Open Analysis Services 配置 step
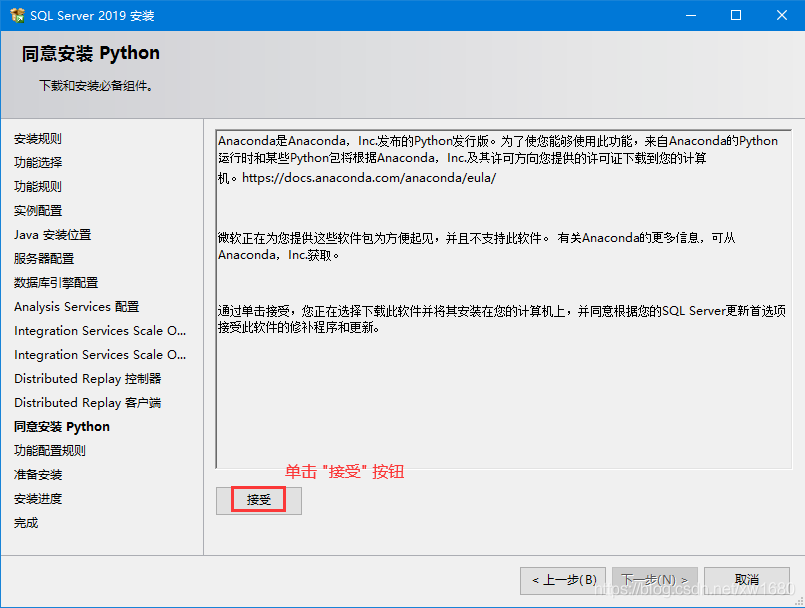The height and width of the screenshot is (608, 805). point(76,307)
